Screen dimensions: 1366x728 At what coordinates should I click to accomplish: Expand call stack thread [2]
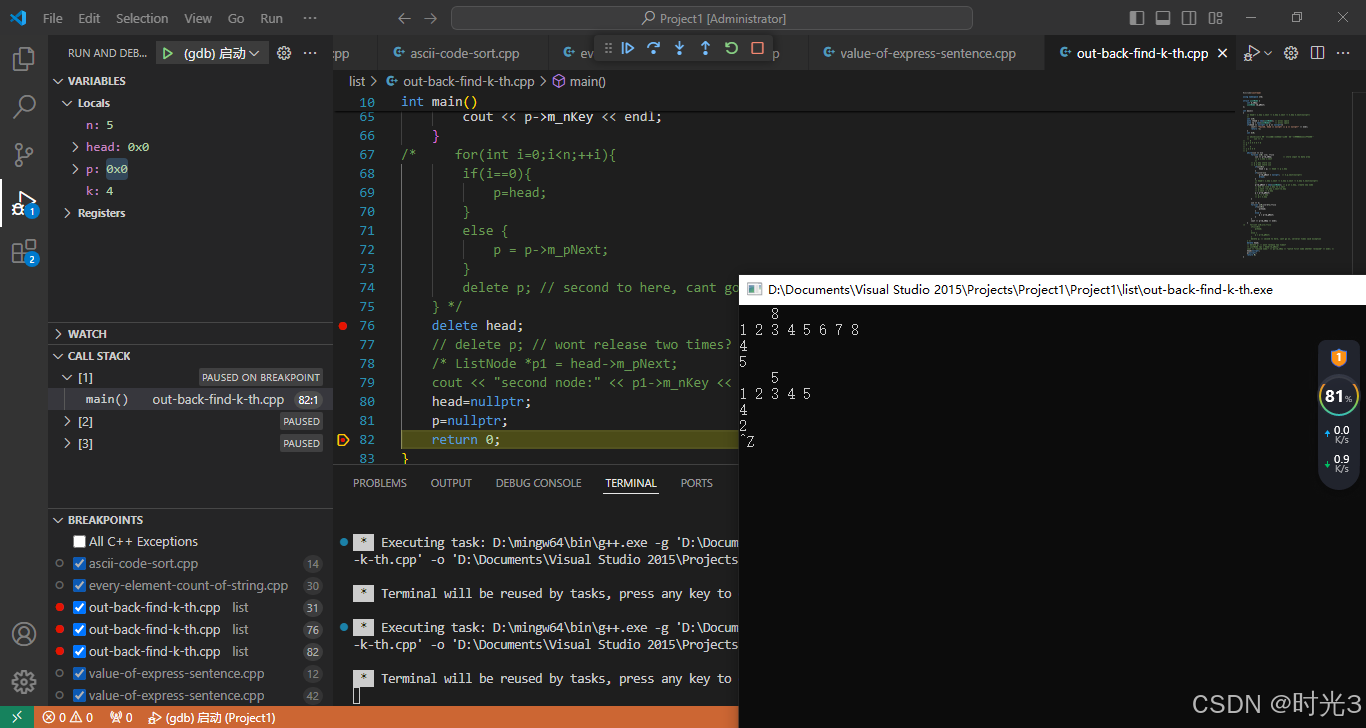67,421
